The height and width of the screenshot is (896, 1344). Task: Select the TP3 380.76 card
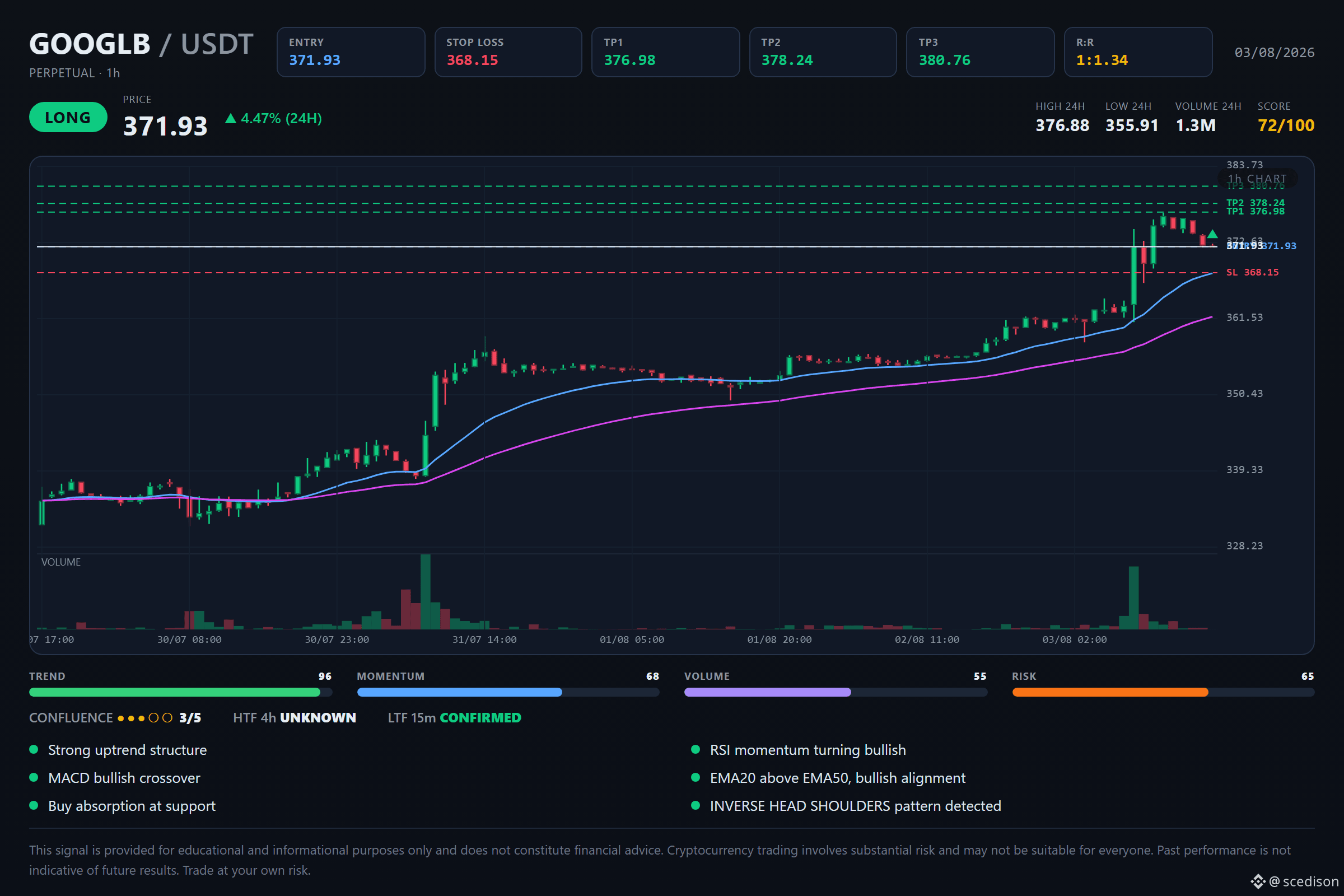[981, 52]
